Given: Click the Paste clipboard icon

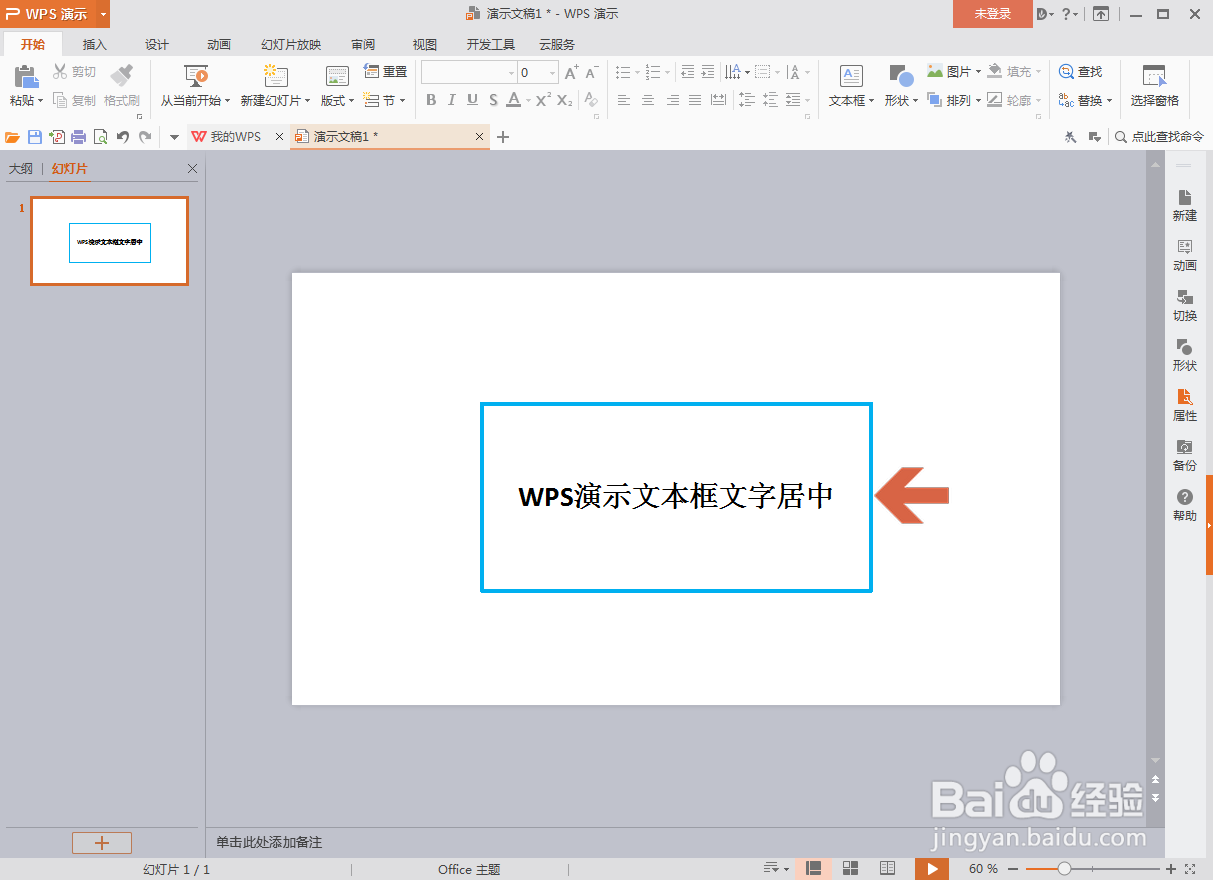Looking at the screenshot, I should (x=25, y=76).
